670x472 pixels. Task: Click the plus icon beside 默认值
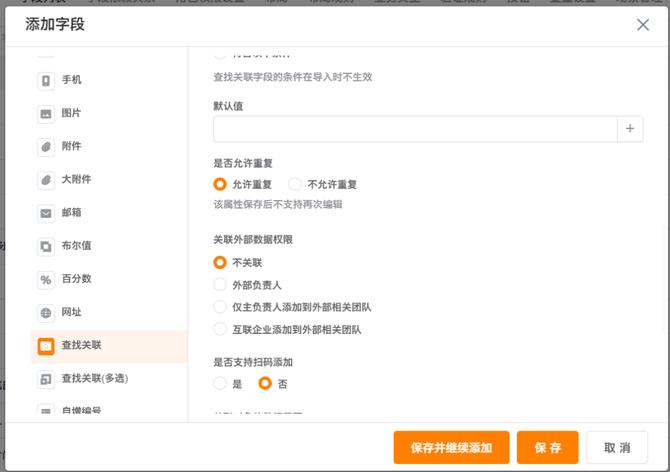[x=629, y=129]
